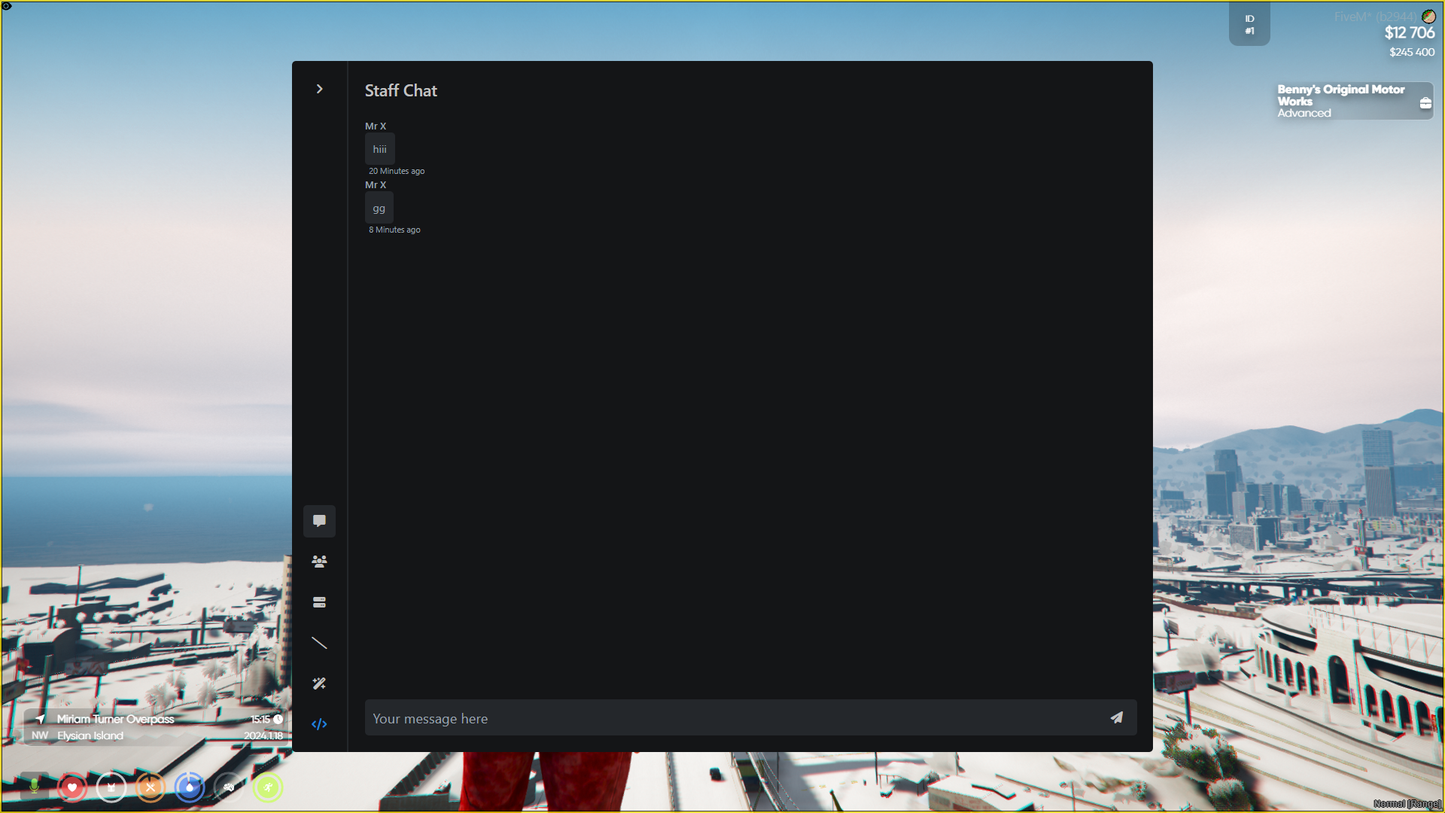Image resolution: width=1445 pixels, height=813 pixels.
Task: Click the diagonal line icon in sidebar
Action: coord(320,643)
